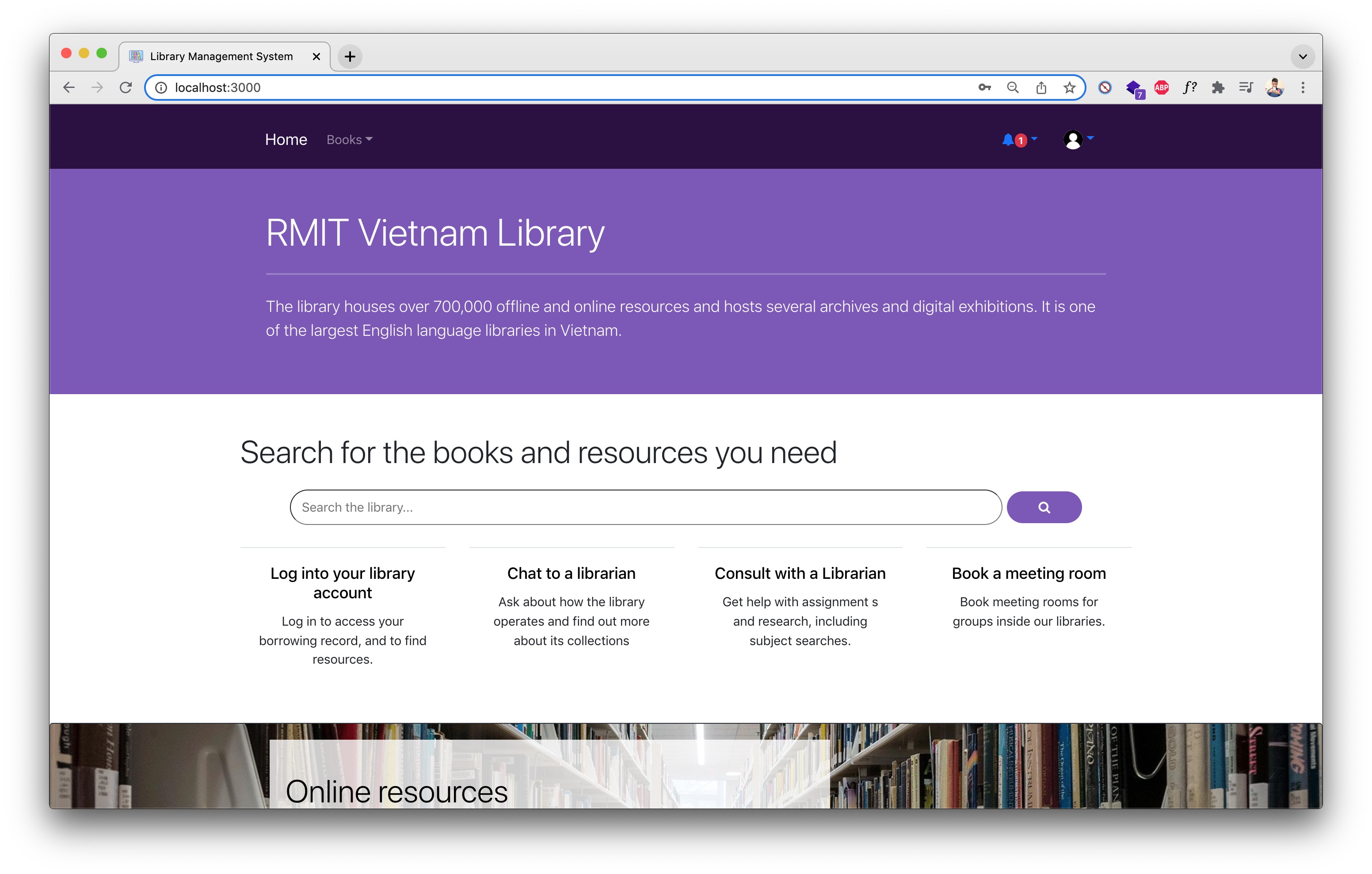The height and width of the screenshot is (874, 1372).
Task: Expand the Books dropdown menu
Action: tap(349, 140)
